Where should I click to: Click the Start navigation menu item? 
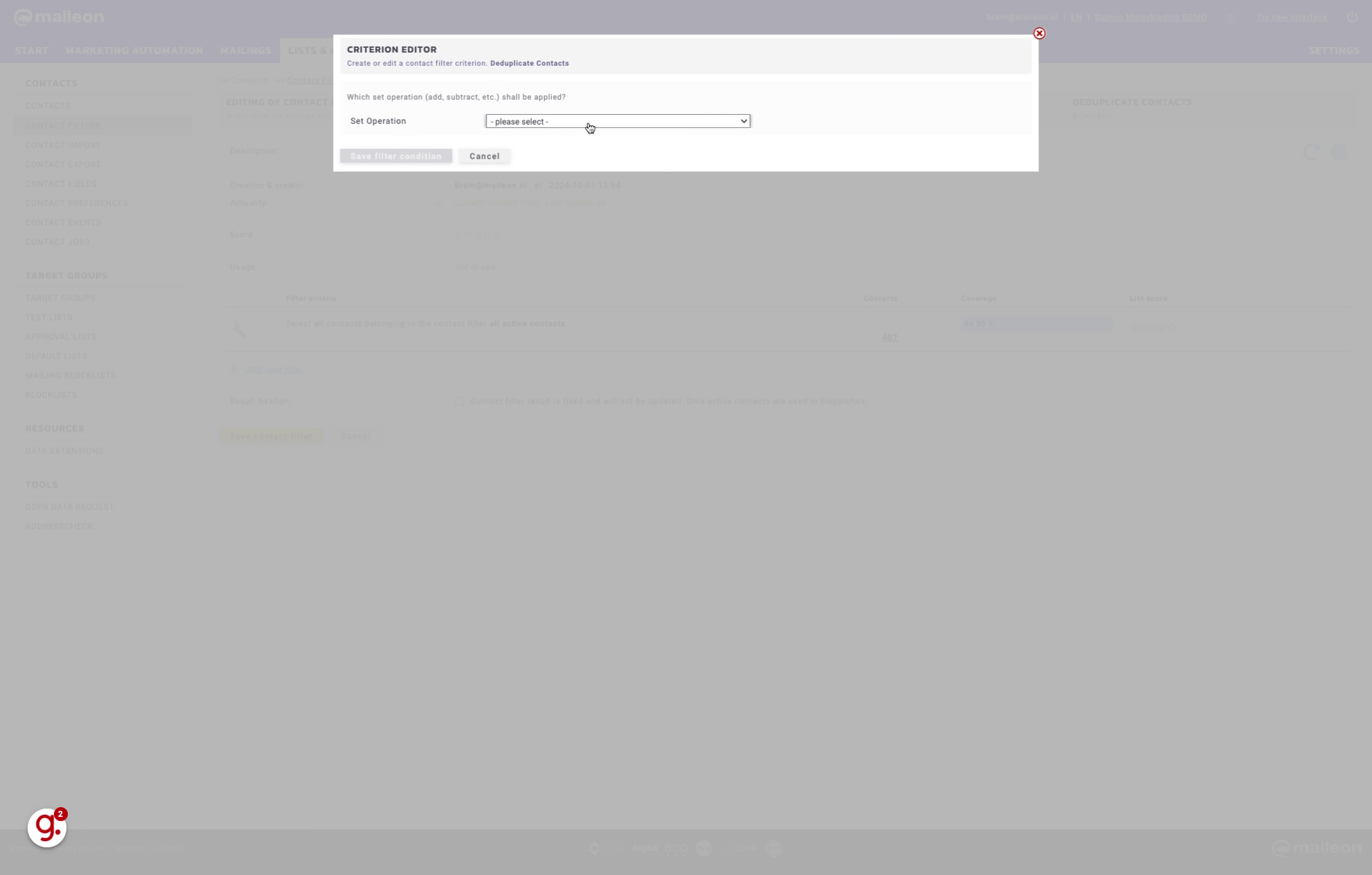coord(31,50)
